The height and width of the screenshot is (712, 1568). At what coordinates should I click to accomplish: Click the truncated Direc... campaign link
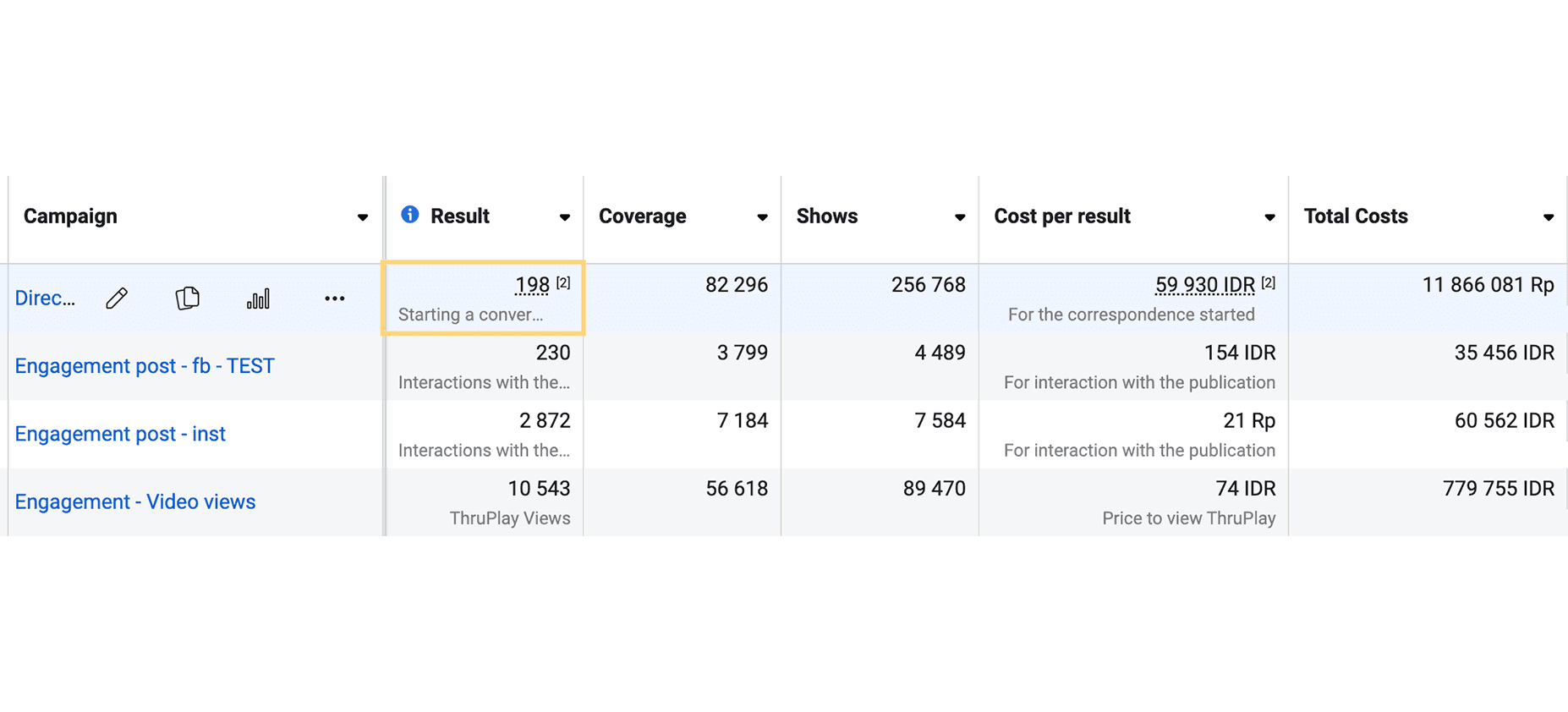pos(45,298)
